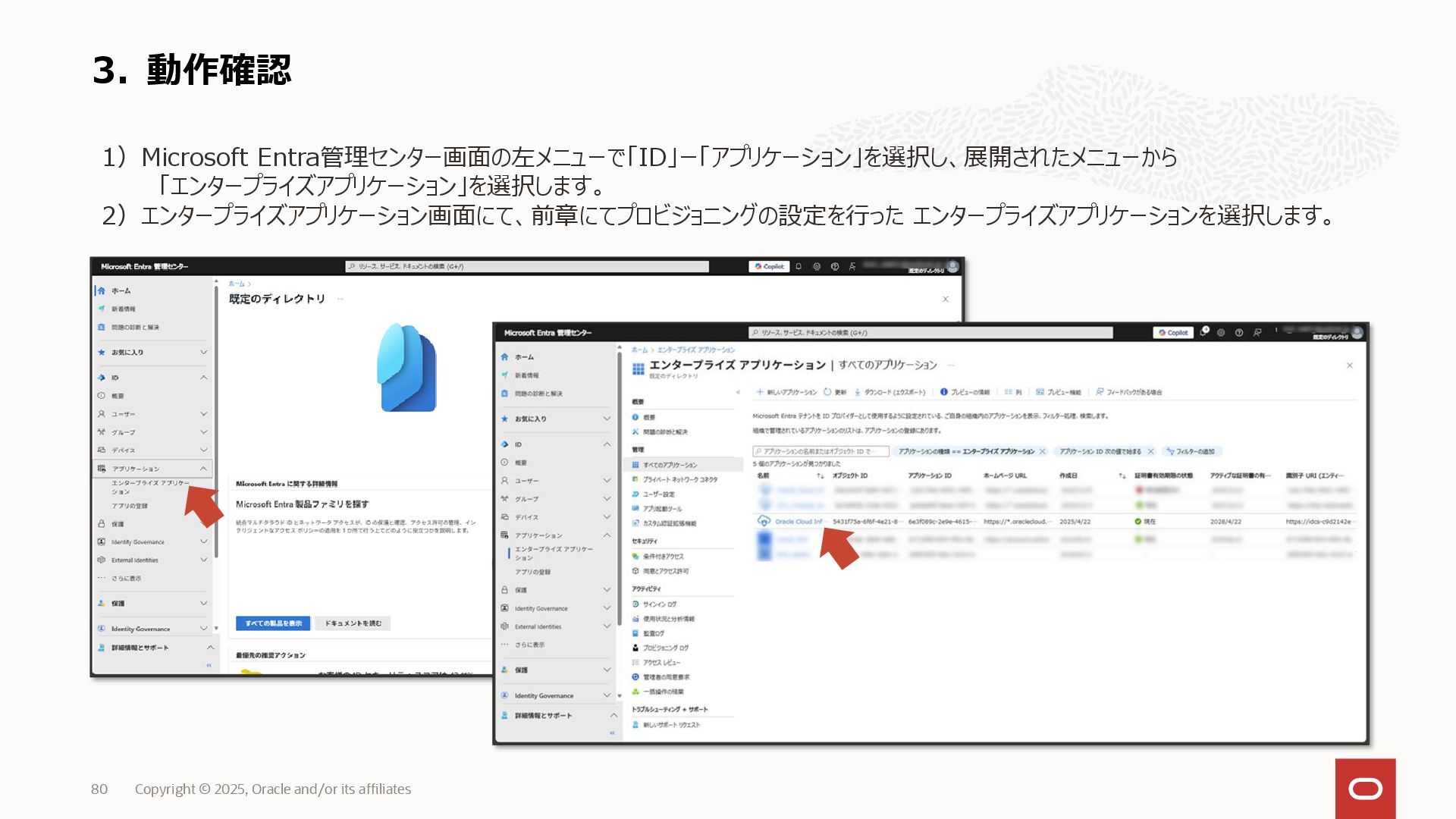This screenshot has height=819, width=1456.
Task: Sort by the 作成日 column header
Action: click(1068, 475)
